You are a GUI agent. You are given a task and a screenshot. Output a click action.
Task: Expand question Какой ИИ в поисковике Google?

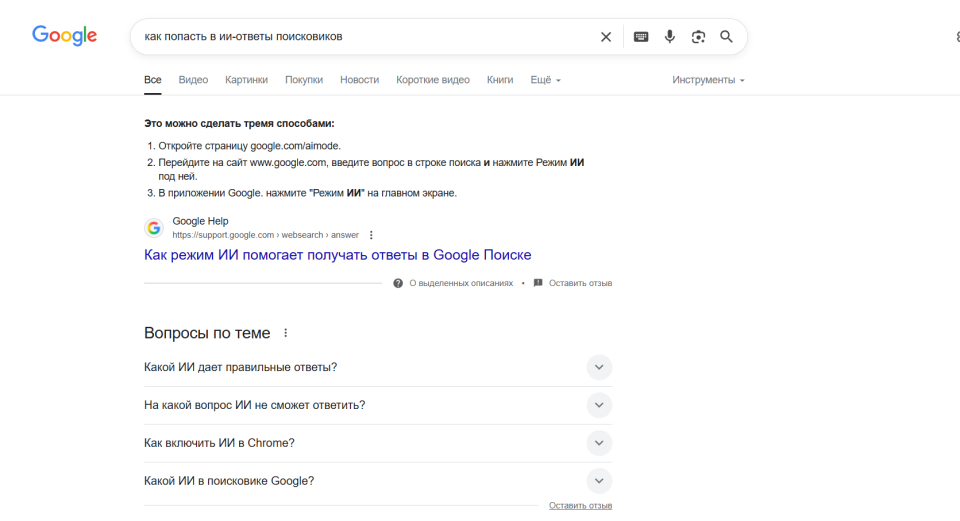[x=598, y=481]
